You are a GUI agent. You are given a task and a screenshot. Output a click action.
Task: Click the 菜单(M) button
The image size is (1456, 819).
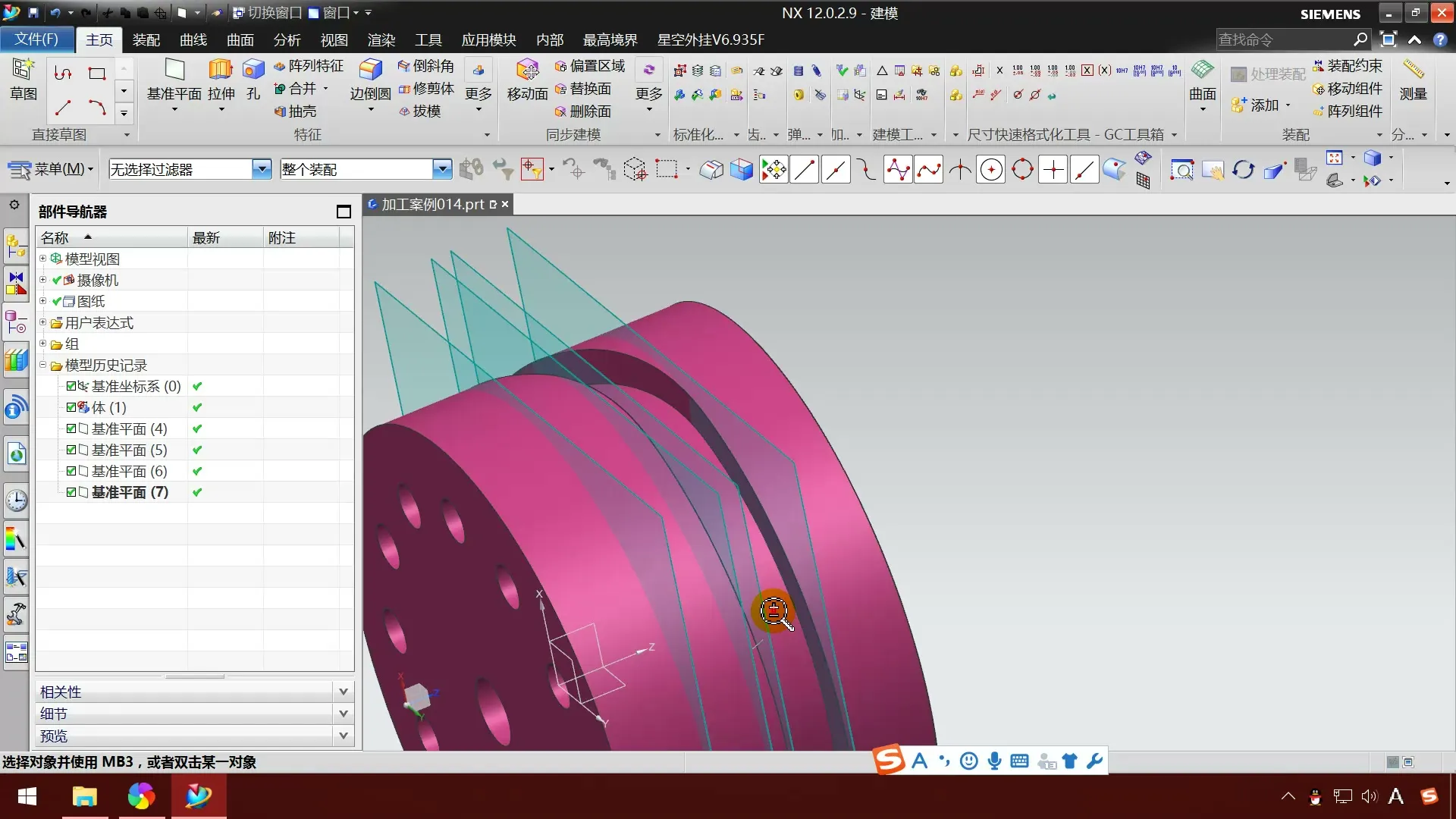(x=52, y=169)
